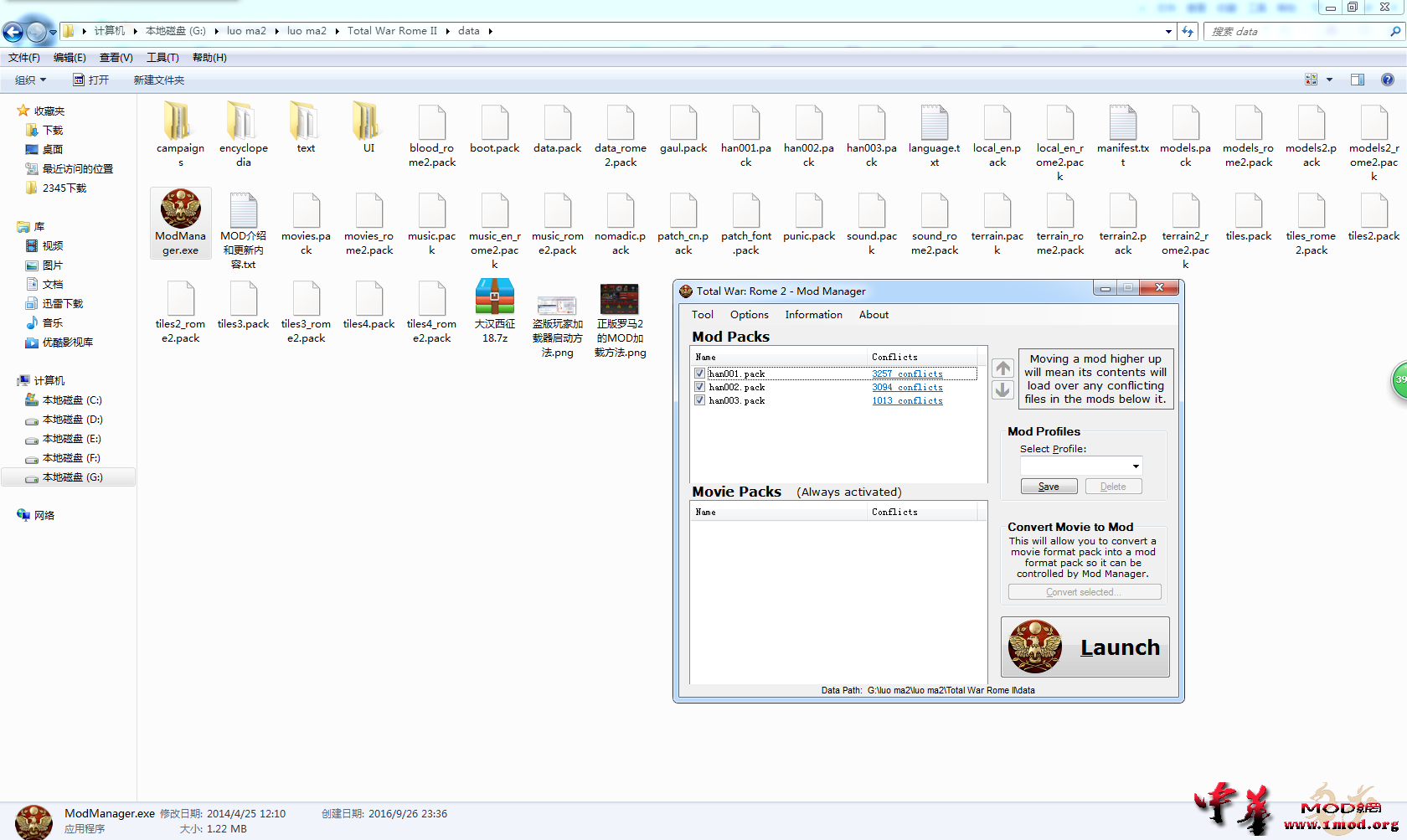Click the Explorer Forward navigation button
Screen dimensions: 1407x840
(x=37, y=32)
